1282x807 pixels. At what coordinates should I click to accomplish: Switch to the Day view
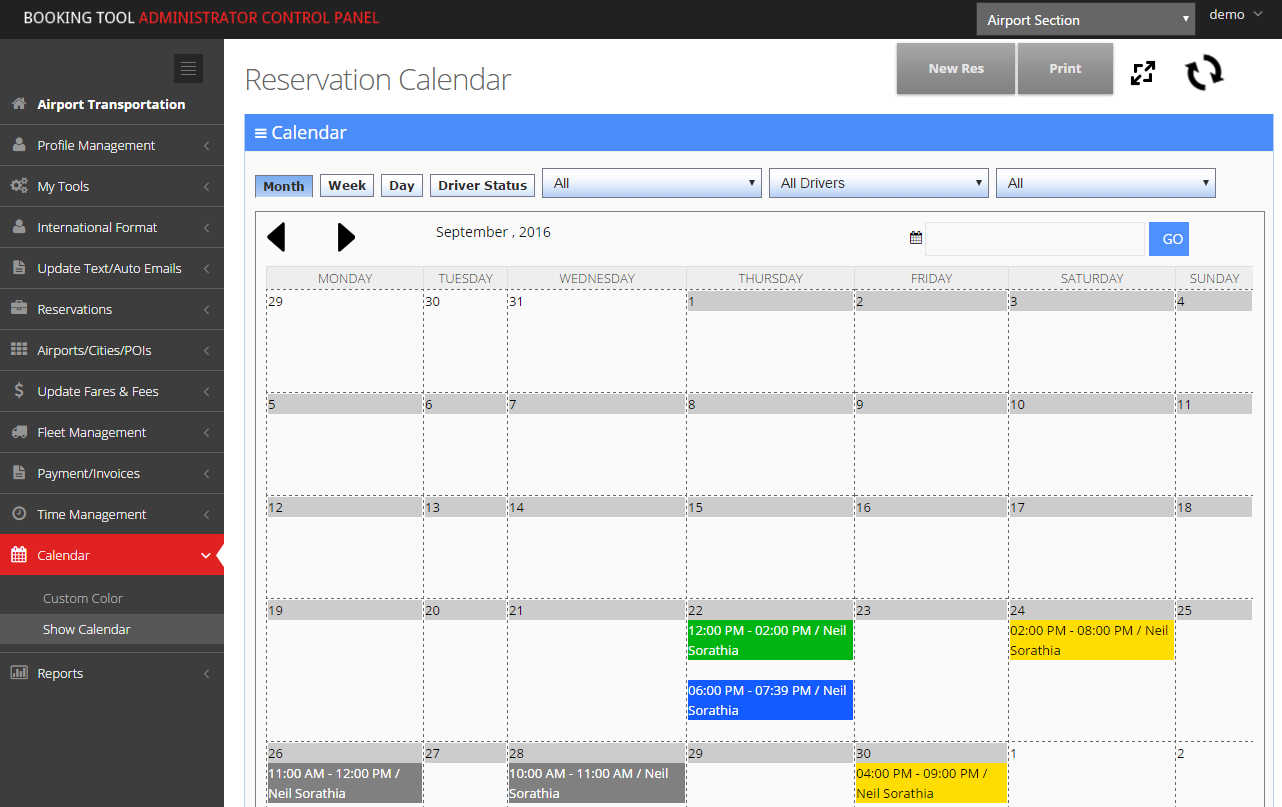(x=401, y=185)
